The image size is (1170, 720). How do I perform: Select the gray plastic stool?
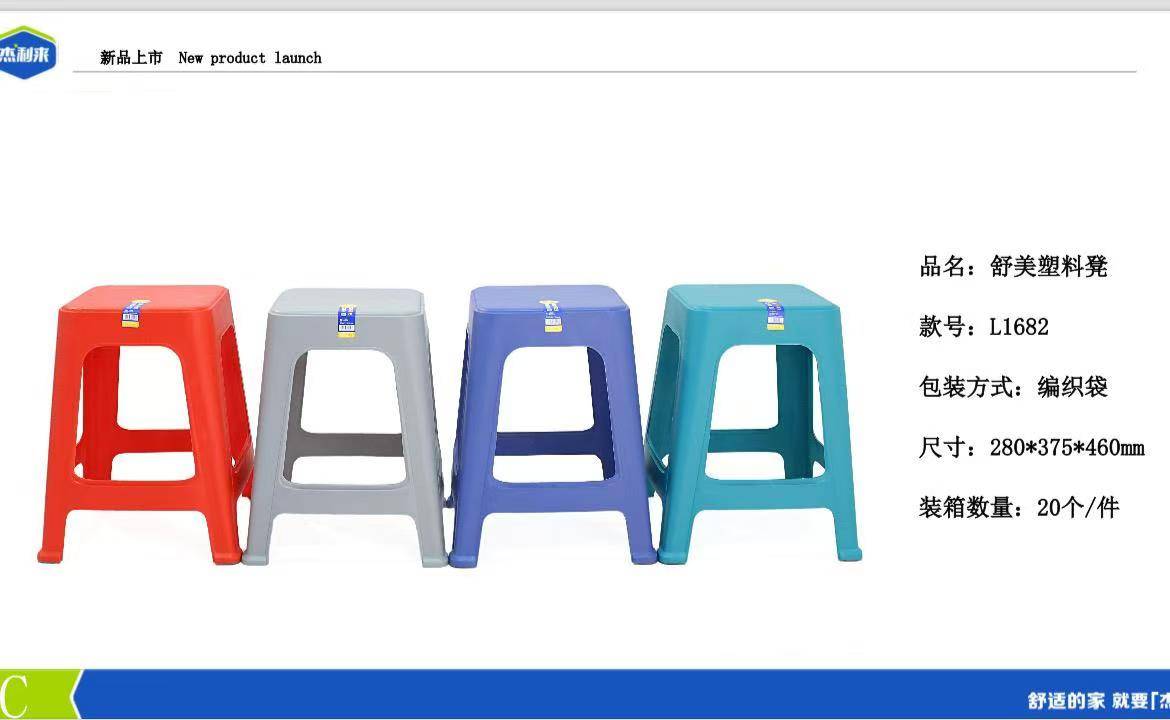[345, 427]
